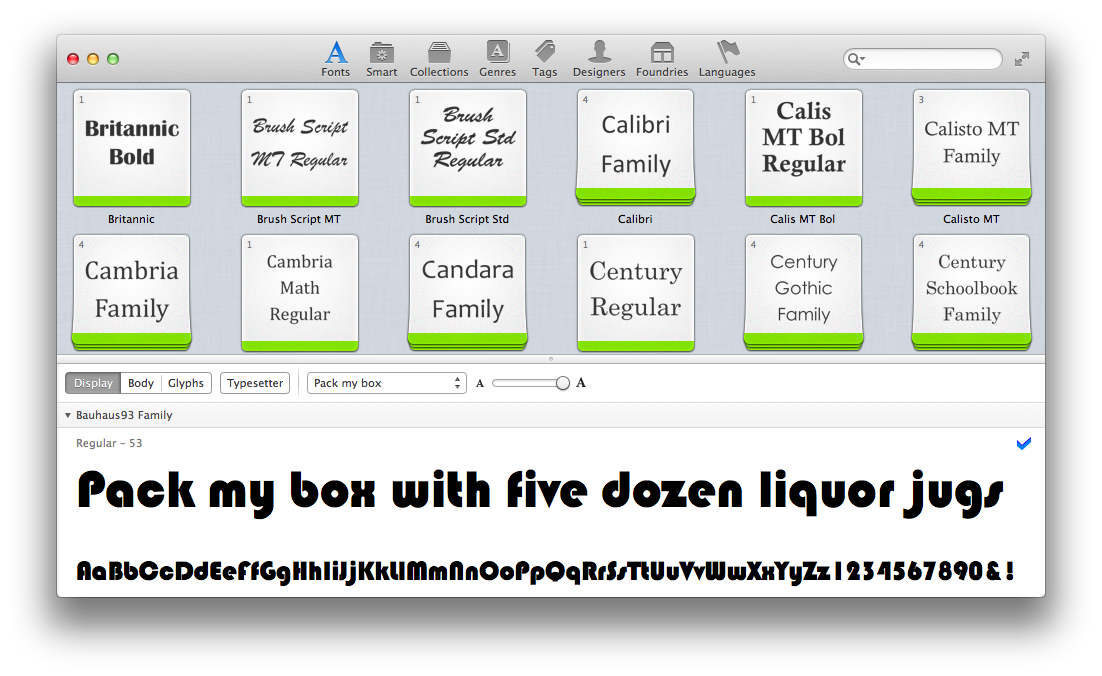Select the Cambria Family card
The height and width of the screenshot is (676, 1102).
coord(131,292)
